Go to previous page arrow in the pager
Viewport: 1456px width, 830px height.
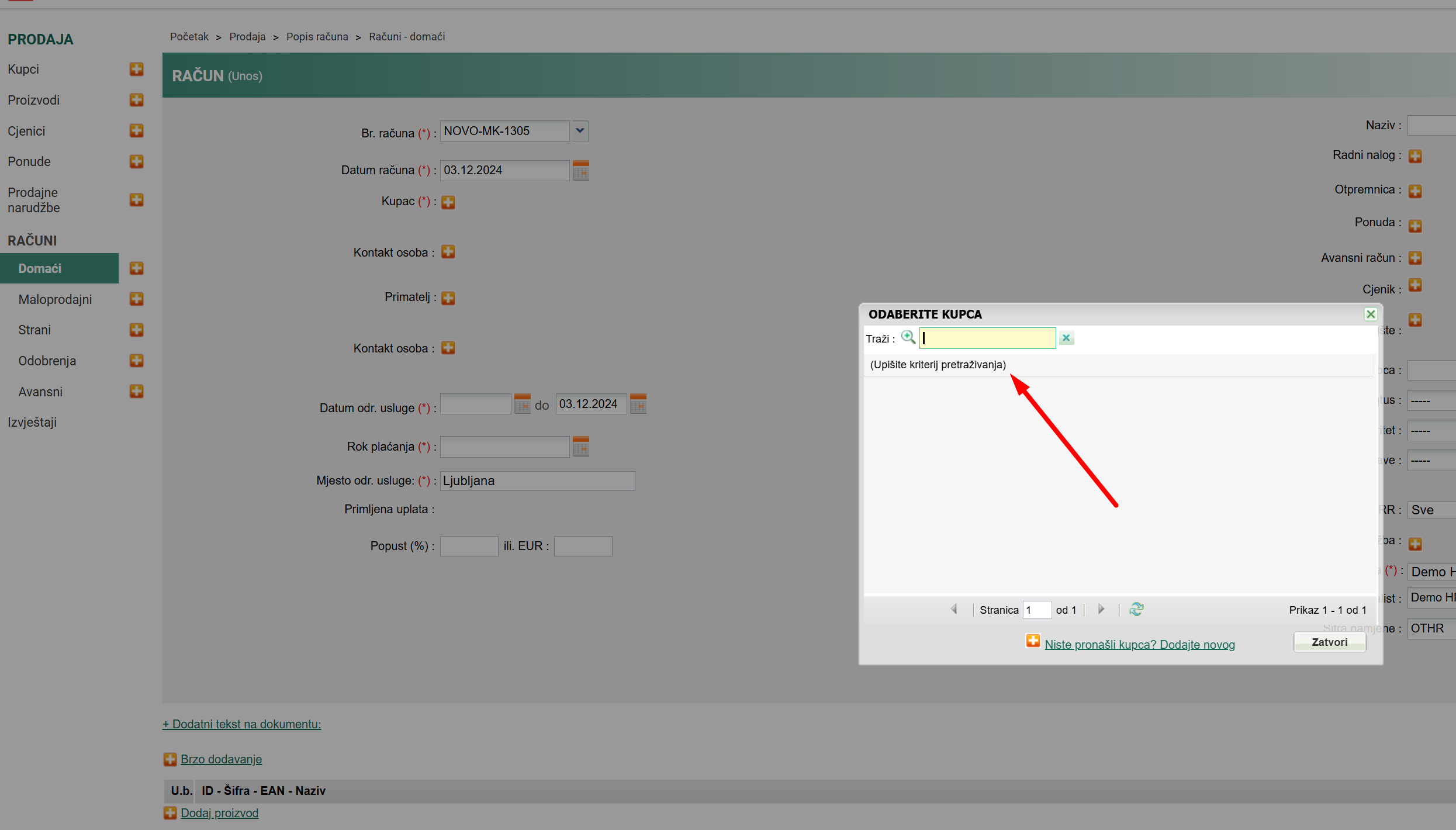click(954, 609)
